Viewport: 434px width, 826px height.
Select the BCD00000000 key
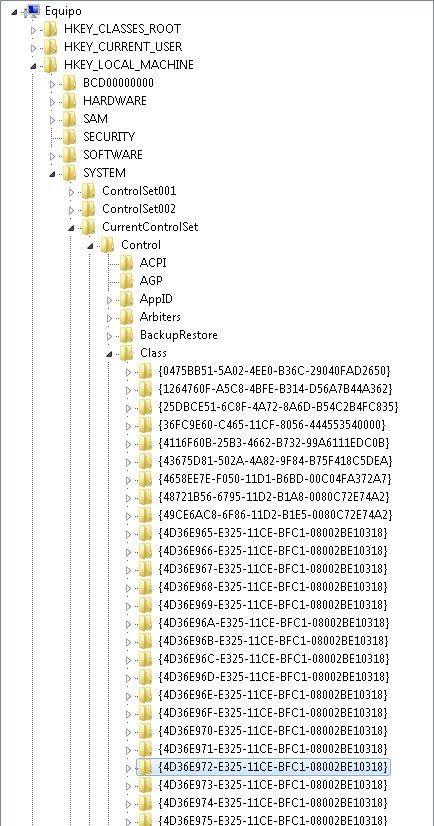pos(119,83)
